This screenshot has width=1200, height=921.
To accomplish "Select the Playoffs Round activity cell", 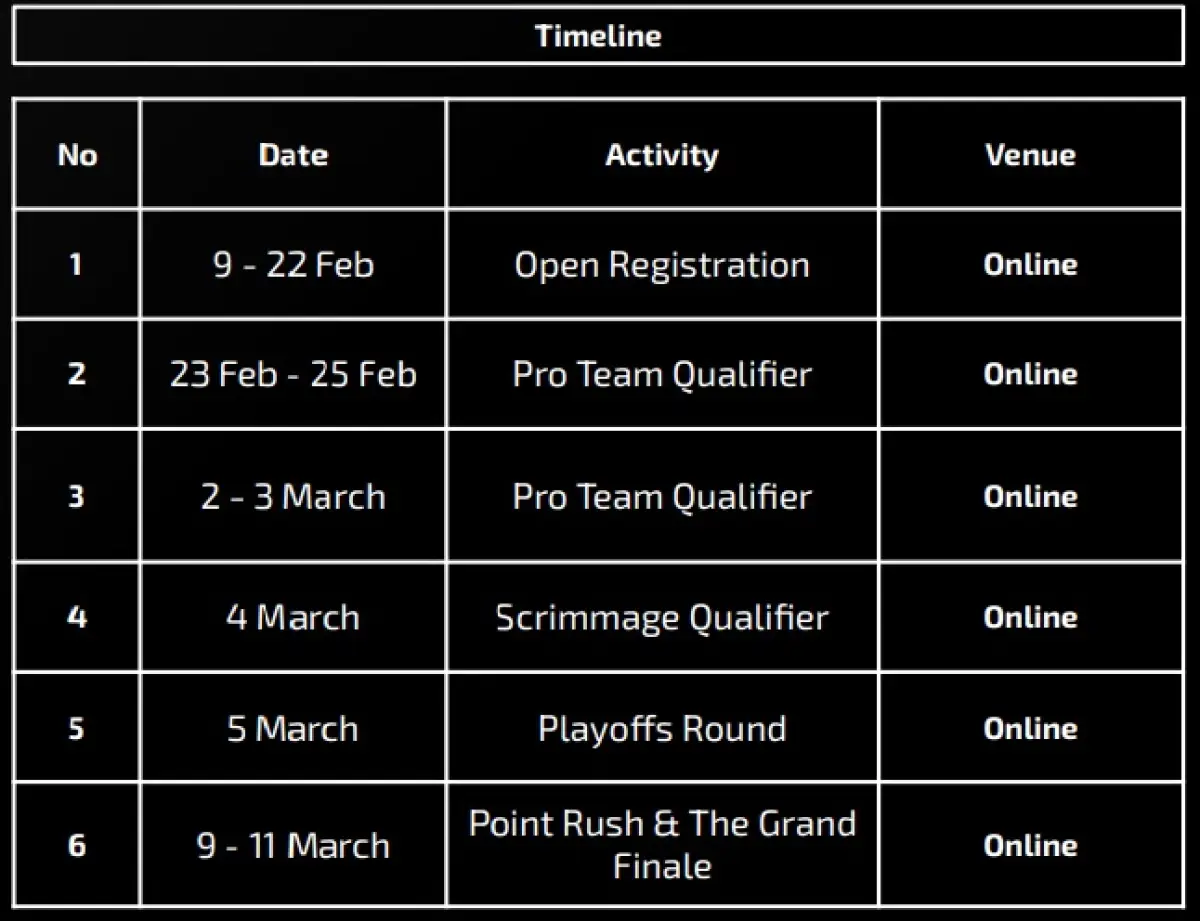I will (661, 728).
